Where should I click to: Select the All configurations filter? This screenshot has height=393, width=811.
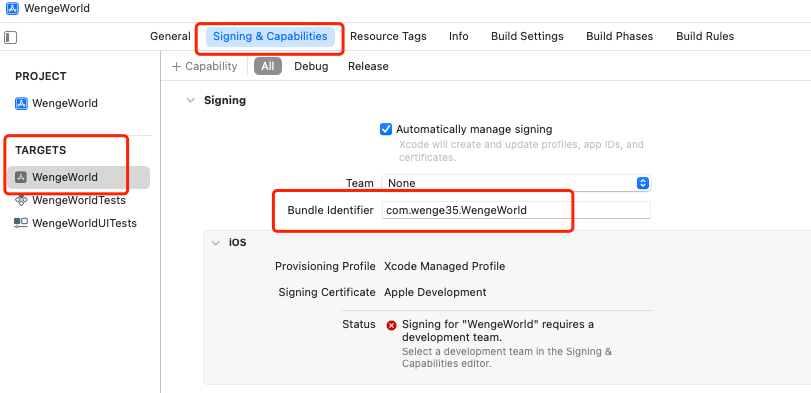[268, 66]
